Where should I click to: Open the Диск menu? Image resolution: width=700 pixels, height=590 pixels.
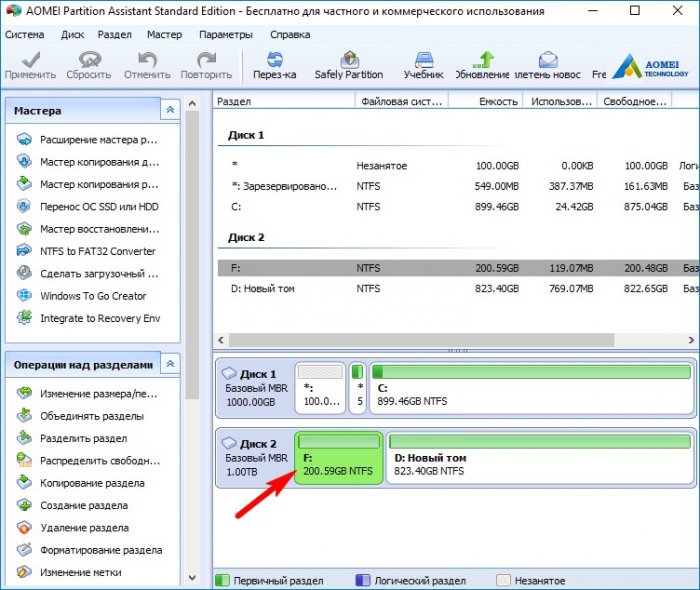73,35
